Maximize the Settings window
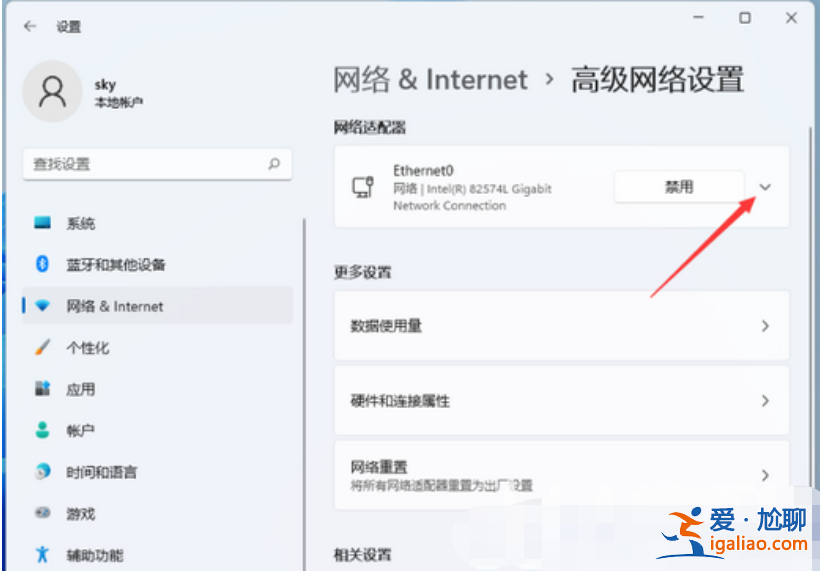The height and width of the screenshot is (571, 820). point(745,18)
